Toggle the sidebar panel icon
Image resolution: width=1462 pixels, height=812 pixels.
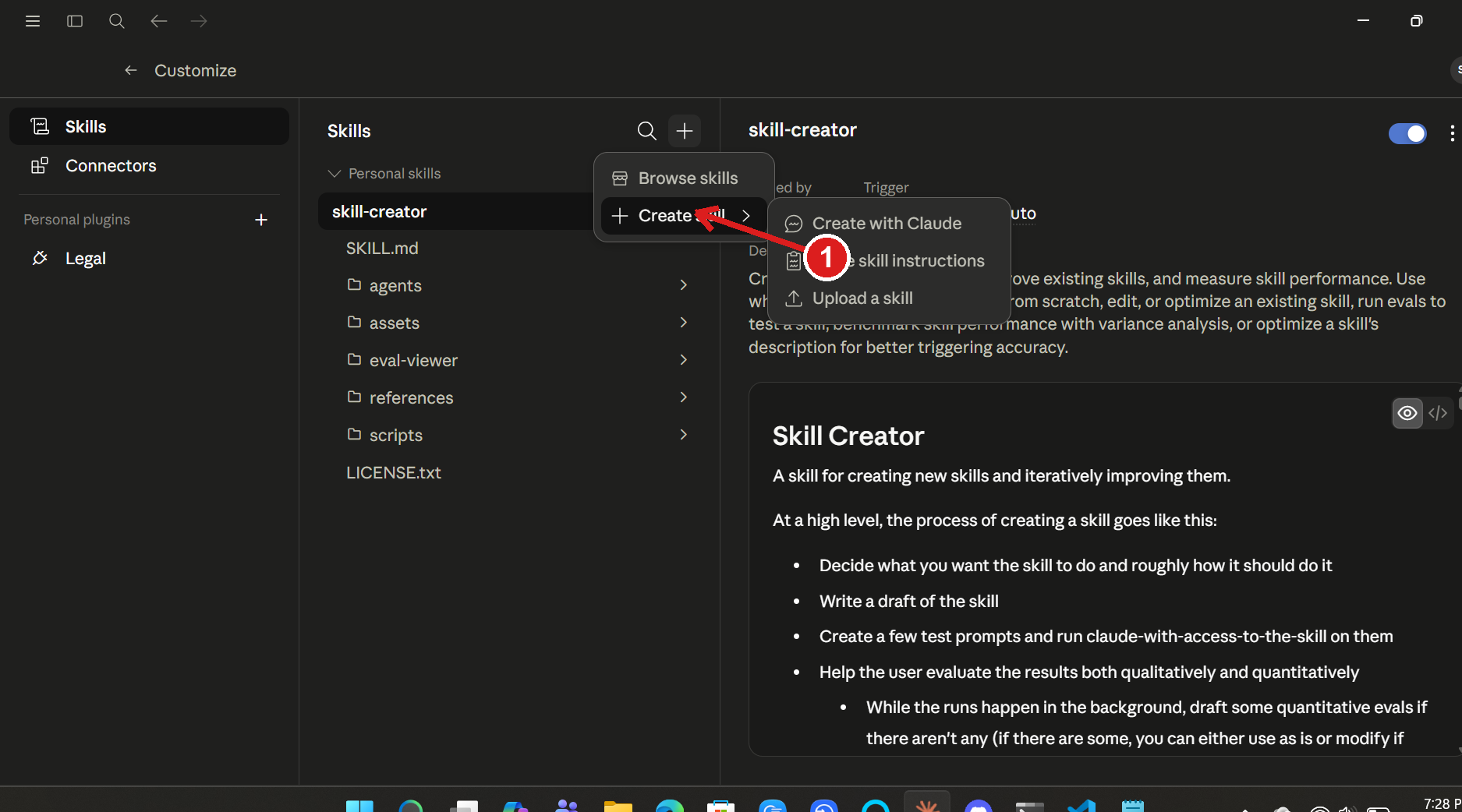click(75, 21)
